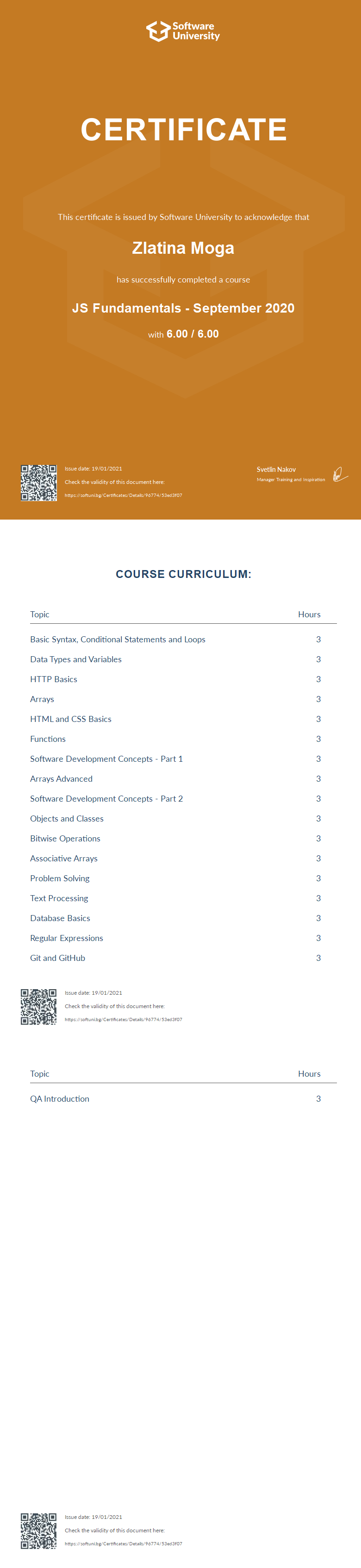361x1568 pixels.
Task: Click the QR code below Git and GitHub
Action: (x=39, y=1007)
